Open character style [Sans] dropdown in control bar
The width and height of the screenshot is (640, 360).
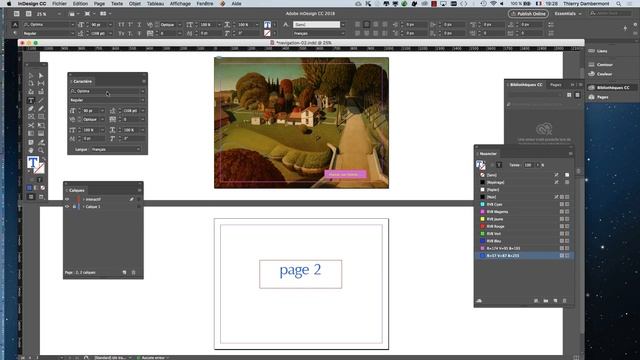[342, 24]
